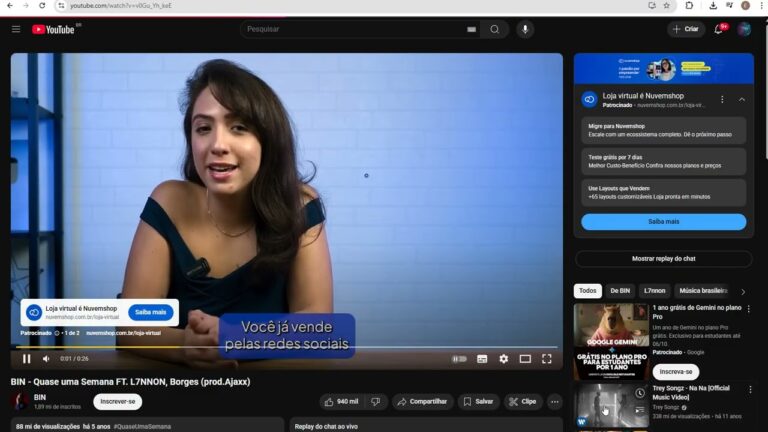Screen dimensions: 768x432
Task: Collapse the Nuvemshop sponsored ad panel
Action: [x=742, y=100]
